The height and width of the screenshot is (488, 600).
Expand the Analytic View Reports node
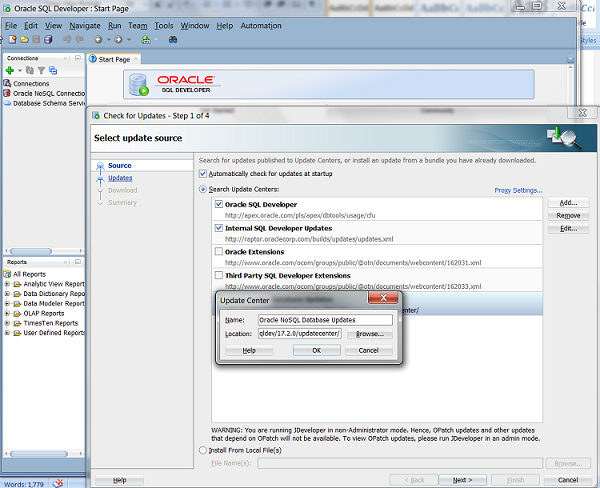coord(7,284)
